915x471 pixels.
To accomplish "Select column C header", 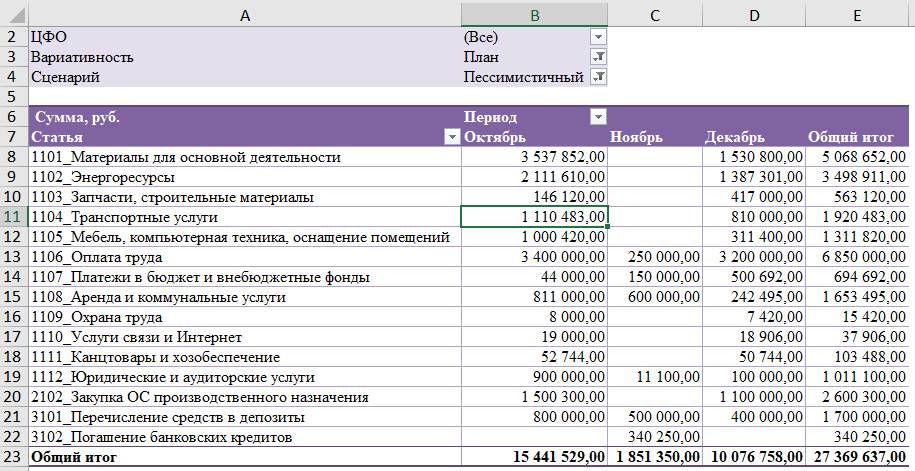I will 655,16.
